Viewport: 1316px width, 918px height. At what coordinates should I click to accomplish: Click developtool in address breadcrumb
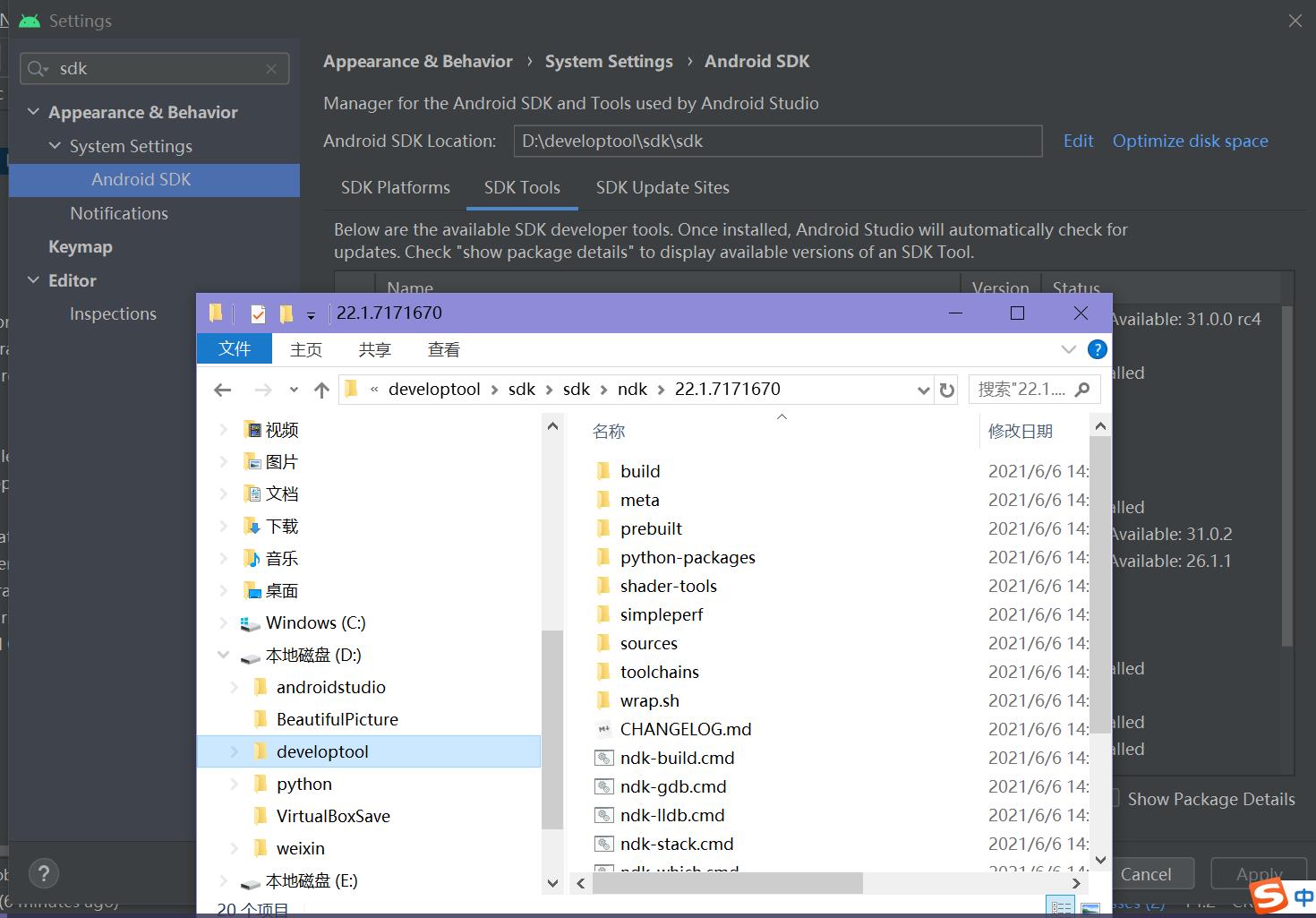434,389
